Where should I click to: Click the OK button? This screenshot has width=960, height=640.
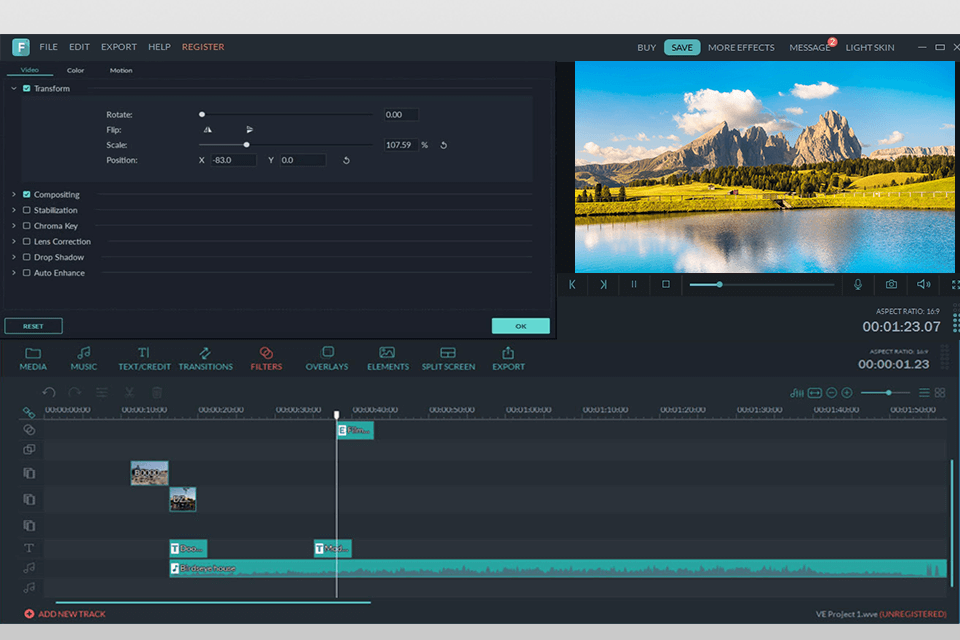click(520, 326)
